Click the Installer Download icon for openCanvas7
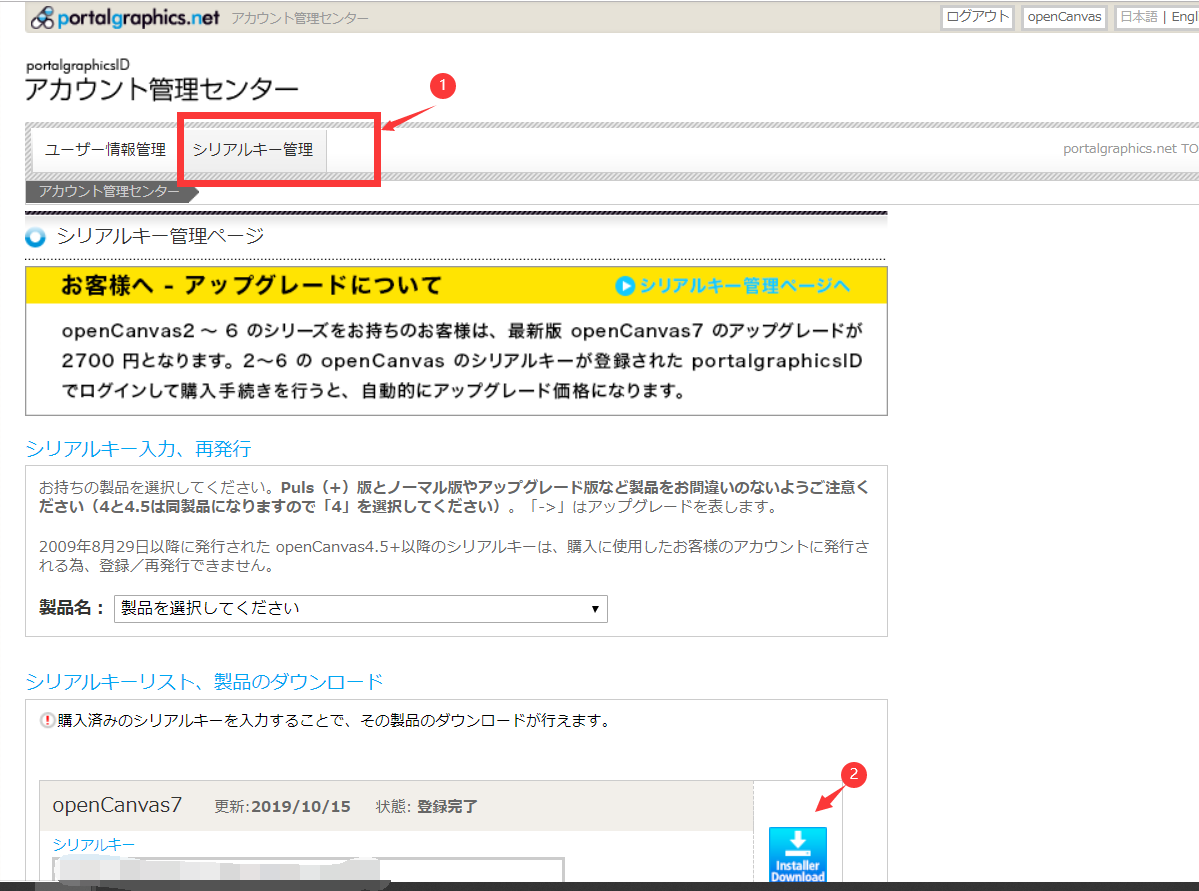This screenshot has width=1199, height=891. [x=798, y=855]
